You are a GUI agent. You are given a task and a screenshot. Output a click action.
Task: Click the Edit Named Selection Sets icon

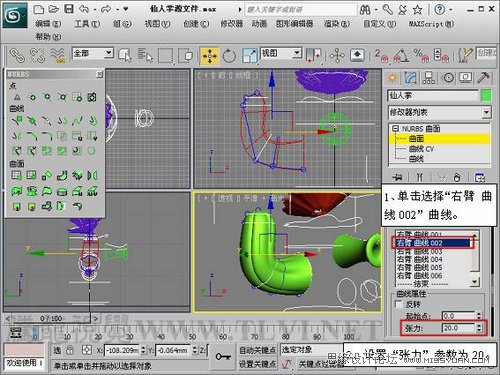click(465, 55)
